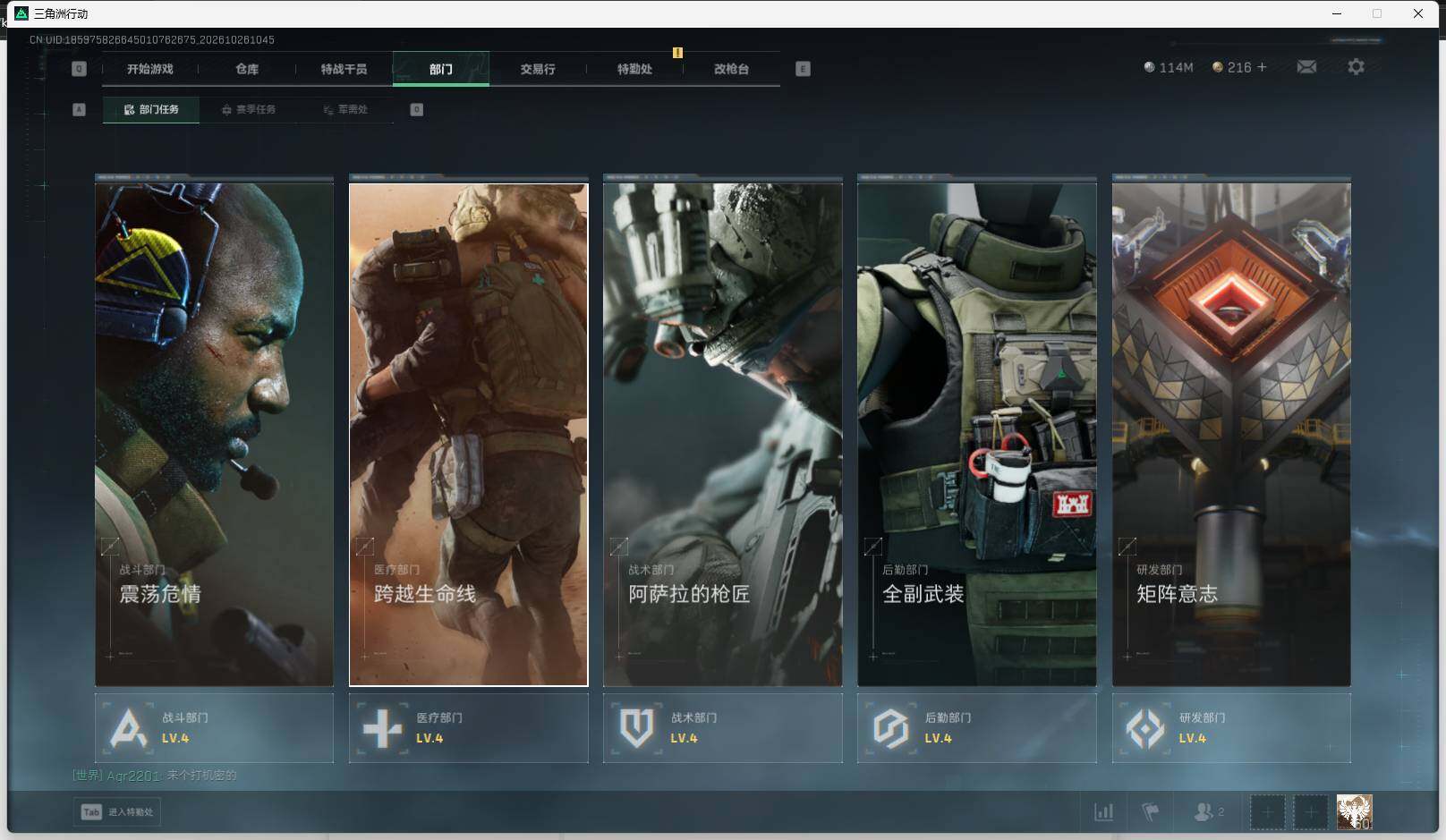Viewport: 1446px width, 840px height.
Task: Click the D key hint after the sub-tabs
Action: click(416, 109)
